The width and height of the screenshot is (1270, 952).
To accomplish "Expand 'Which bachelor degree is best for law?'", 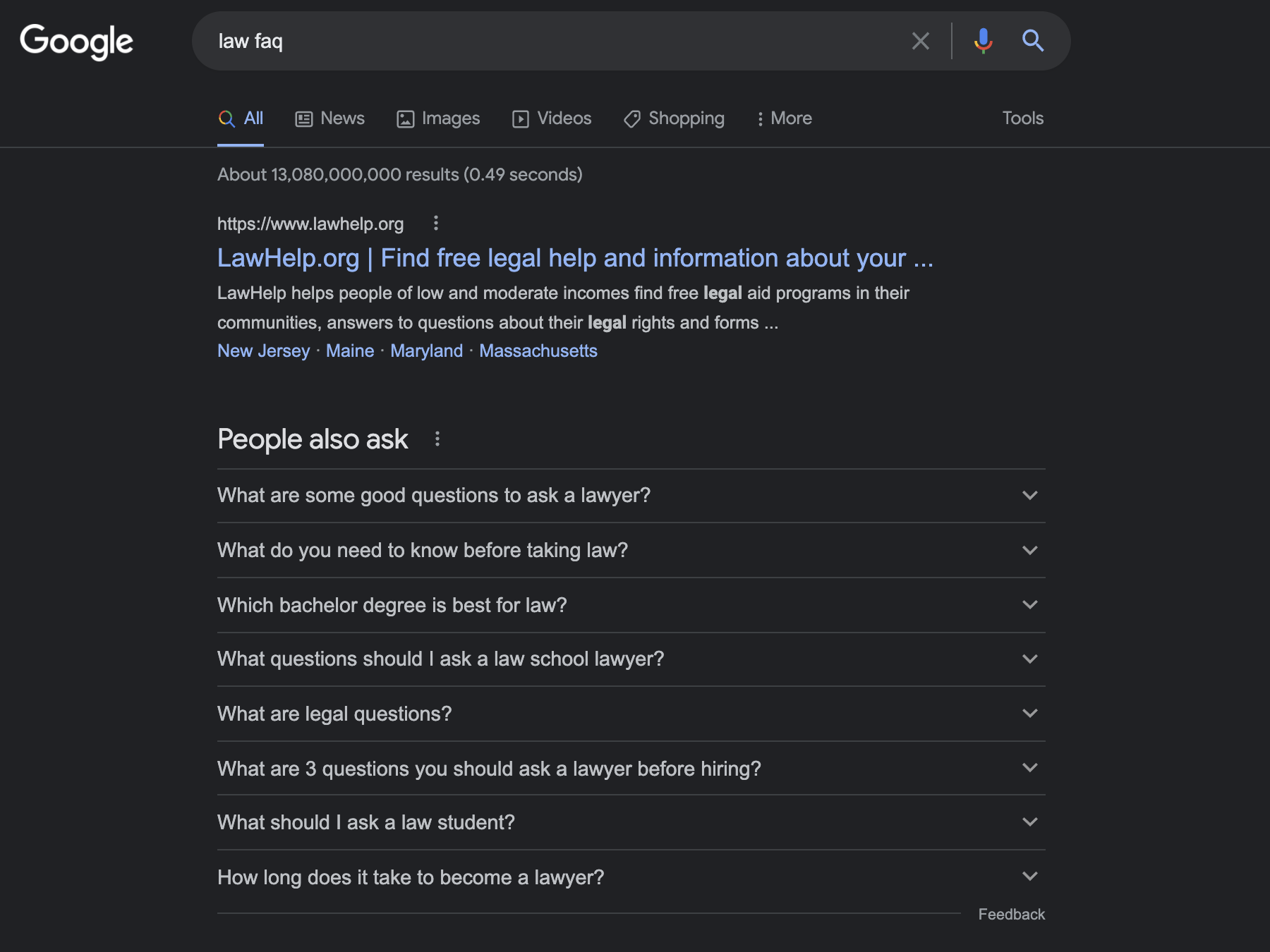I will (x=631, y=605).
